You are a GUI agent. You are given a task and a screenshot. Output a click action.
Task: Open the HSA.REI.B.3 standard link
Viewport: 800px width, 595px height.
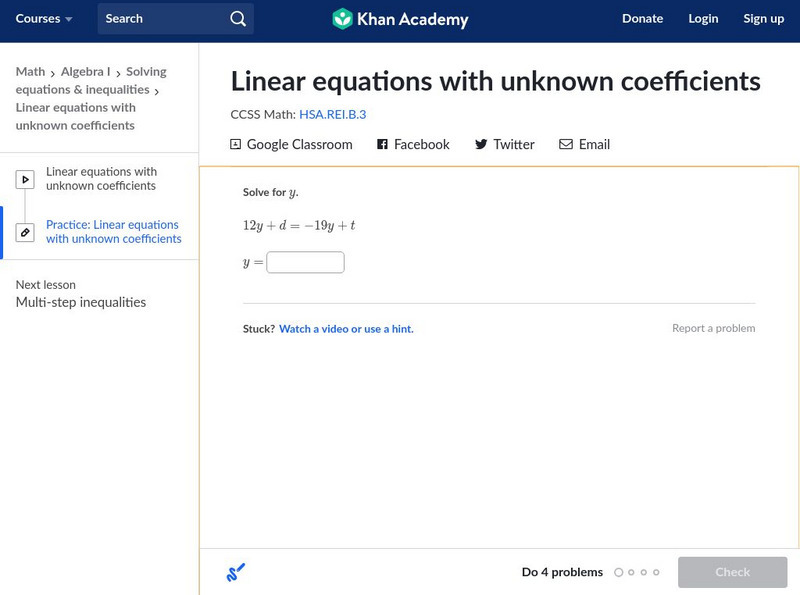(x=332, y=114)
